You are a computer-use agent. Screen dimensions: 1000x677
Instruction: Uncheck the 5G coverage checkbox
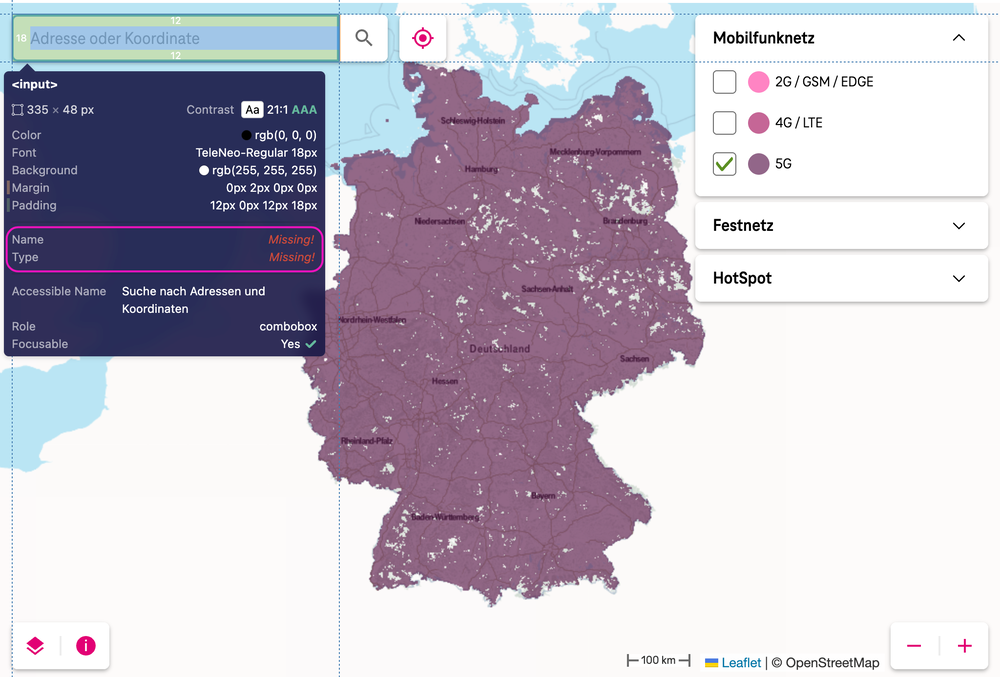[x=725, y=164]
